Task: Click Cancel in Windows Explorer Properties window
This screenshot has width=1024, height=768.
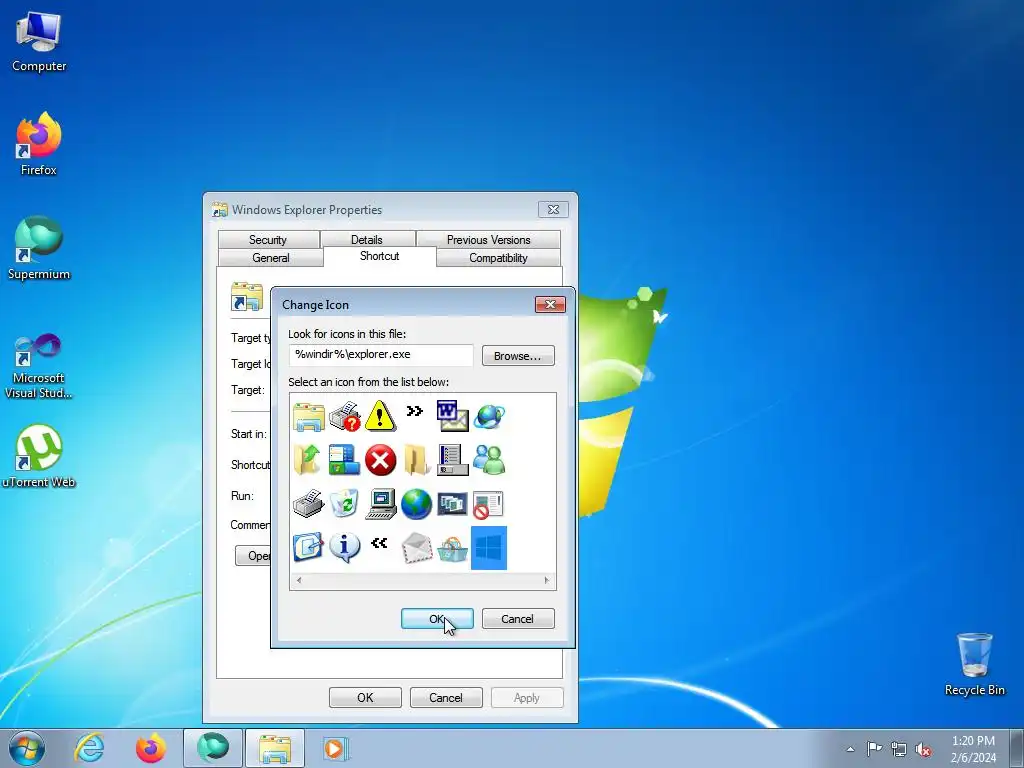Action: 446,697
